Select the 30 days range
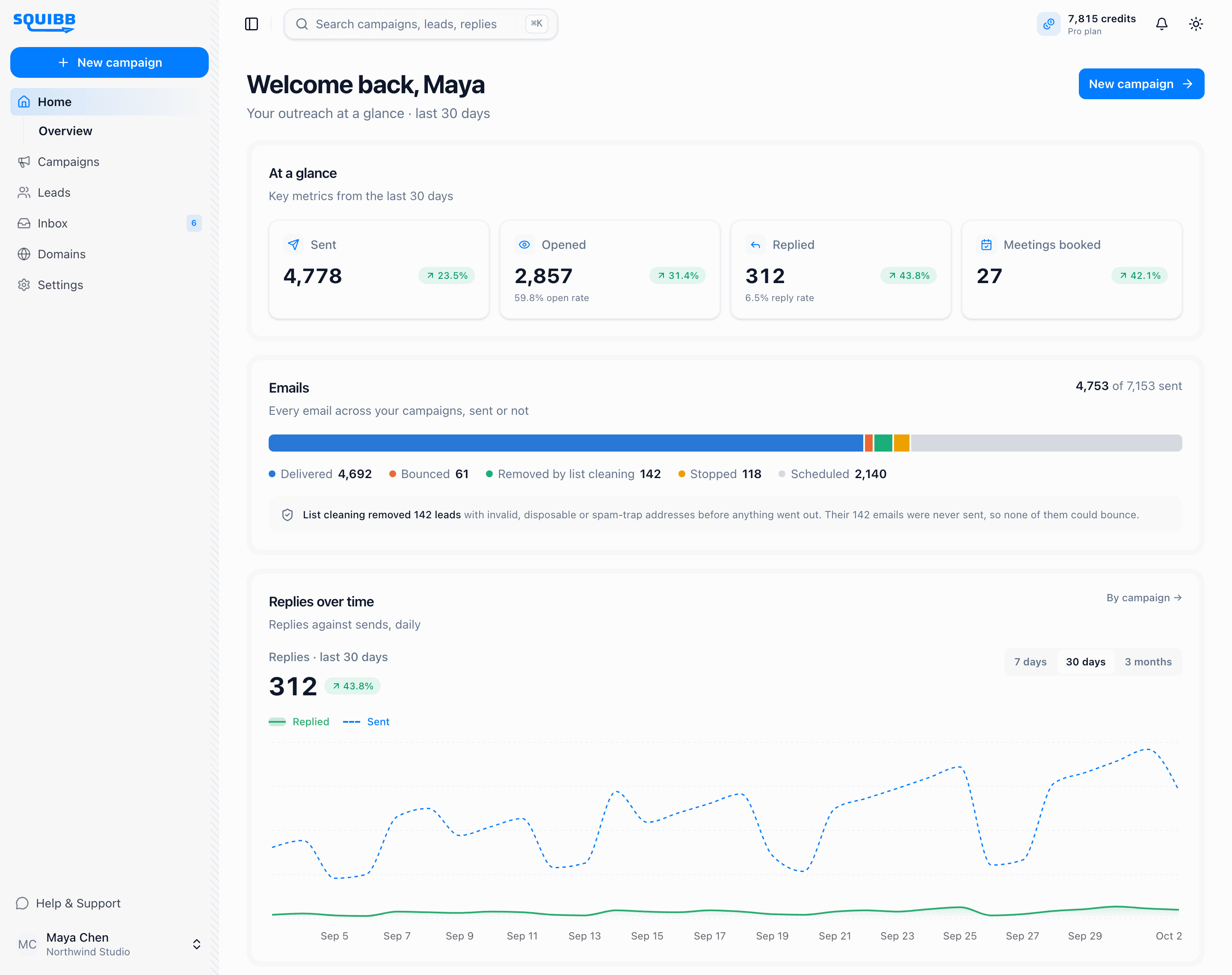 (x=1085, y=662)
